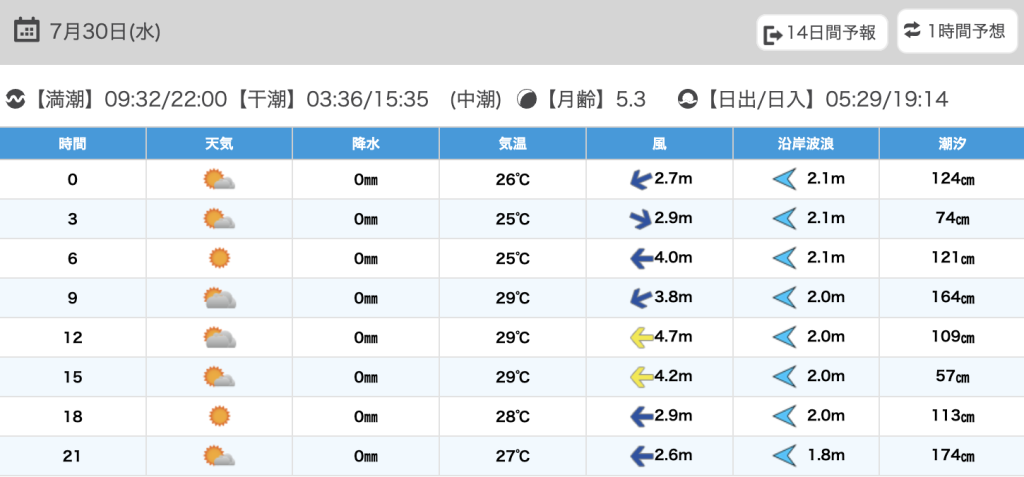Click the partly cloudy icon in the 0 o'clock row
Image resolution: width=1024 pixels, height=477 pixels.
pyautogui.click(x=219, y=180)
